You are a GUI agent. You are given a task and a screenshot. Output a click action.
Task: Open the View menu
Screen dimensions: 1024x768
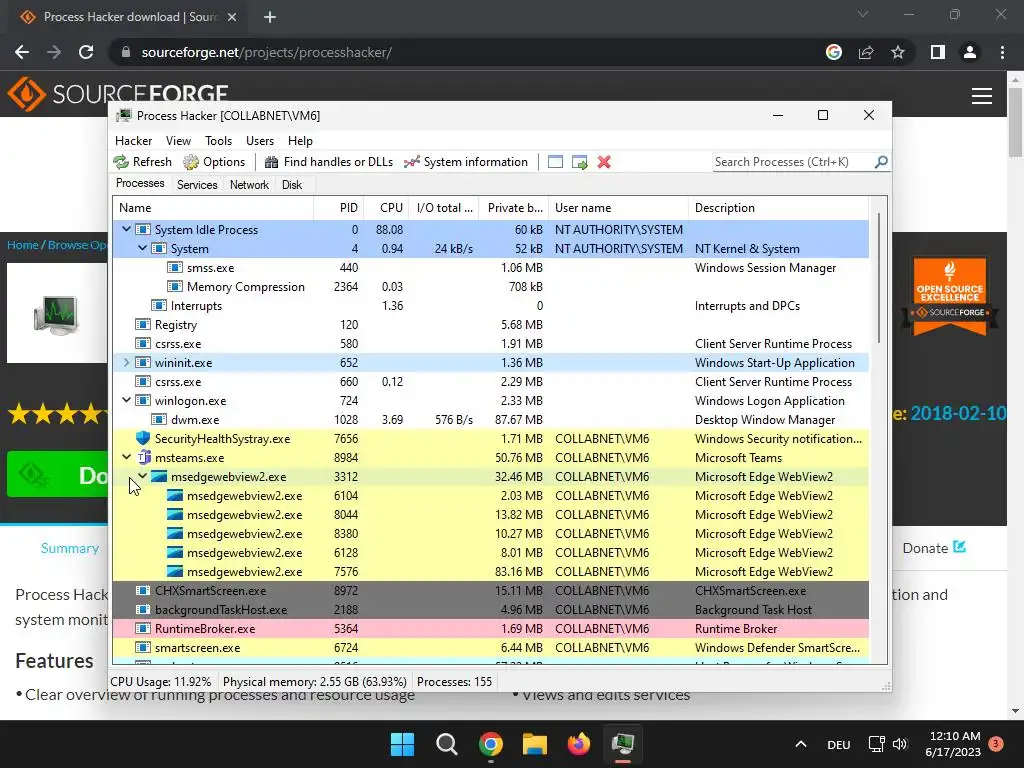click(178, 140)
